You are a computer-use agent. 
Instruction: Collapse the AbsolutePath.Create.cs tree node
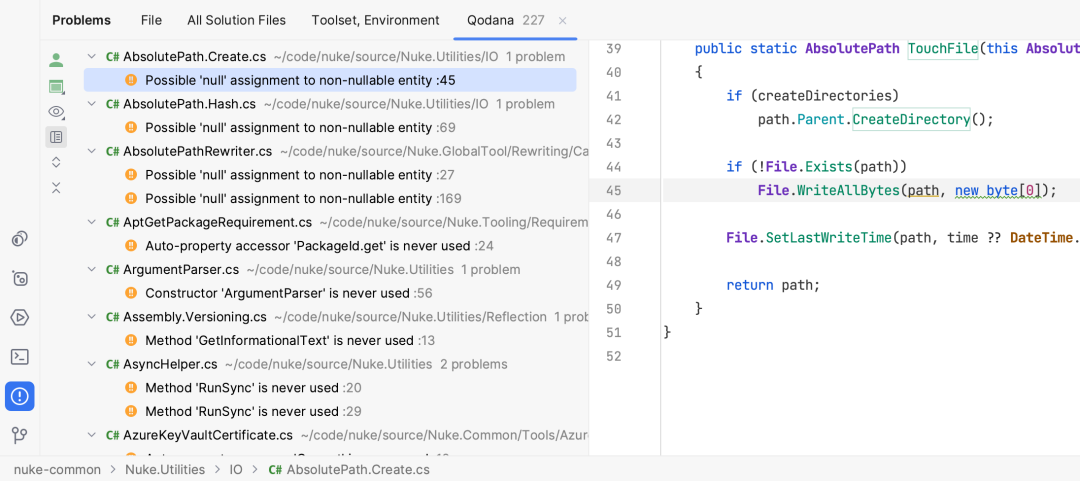[91, 57]
